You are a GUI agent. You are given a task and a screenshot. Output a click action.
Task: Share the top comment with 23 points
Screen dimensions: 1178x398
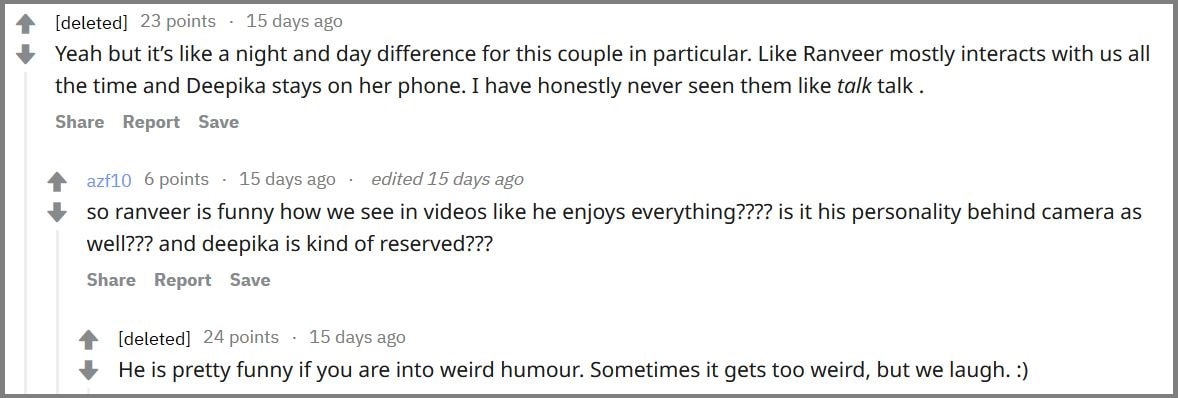(x=80, y=122)
